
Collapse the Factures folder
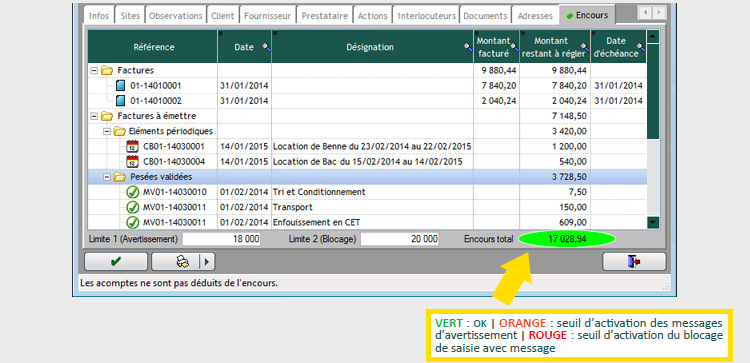pos(94,70)
